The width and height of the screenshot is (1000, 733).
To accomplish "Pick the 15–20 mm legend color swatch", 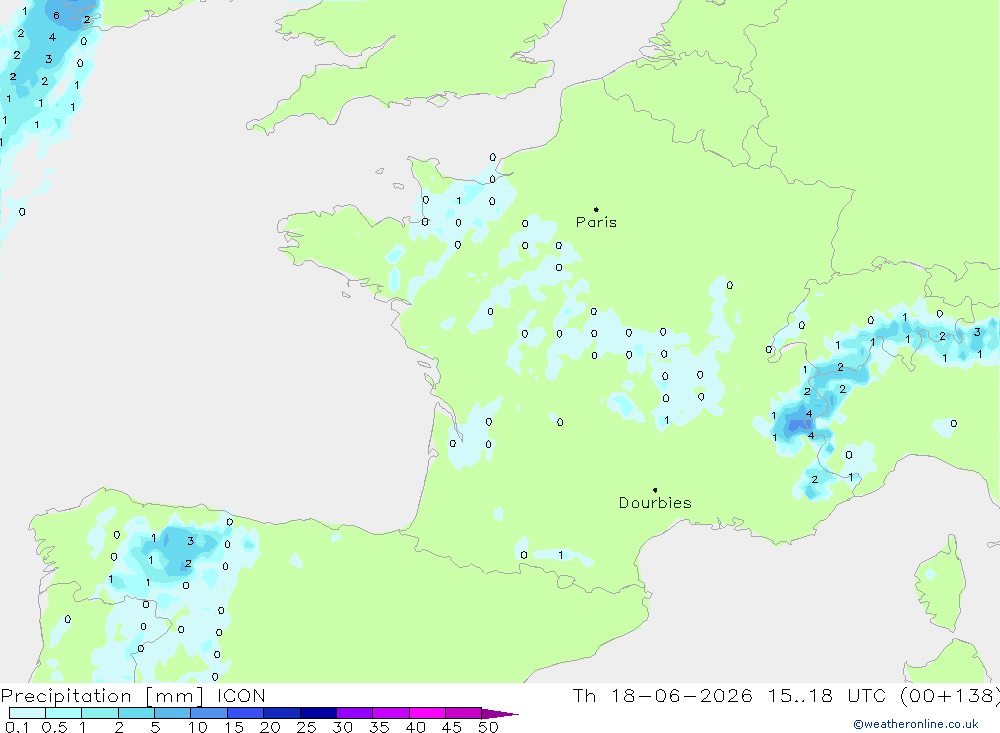I will point(246,713).
